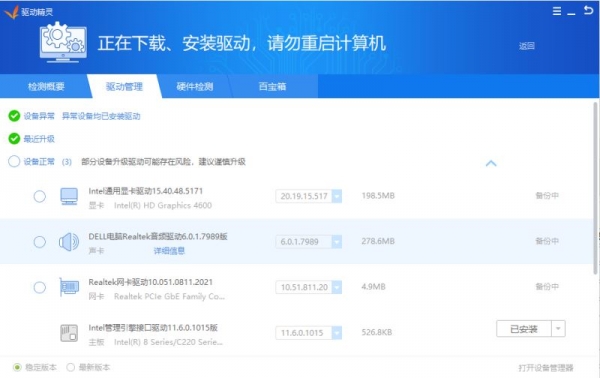
Task: Click the Intel管理引擎接口驱动11.6.0.1015版 title text
Action: click(153, 327)
